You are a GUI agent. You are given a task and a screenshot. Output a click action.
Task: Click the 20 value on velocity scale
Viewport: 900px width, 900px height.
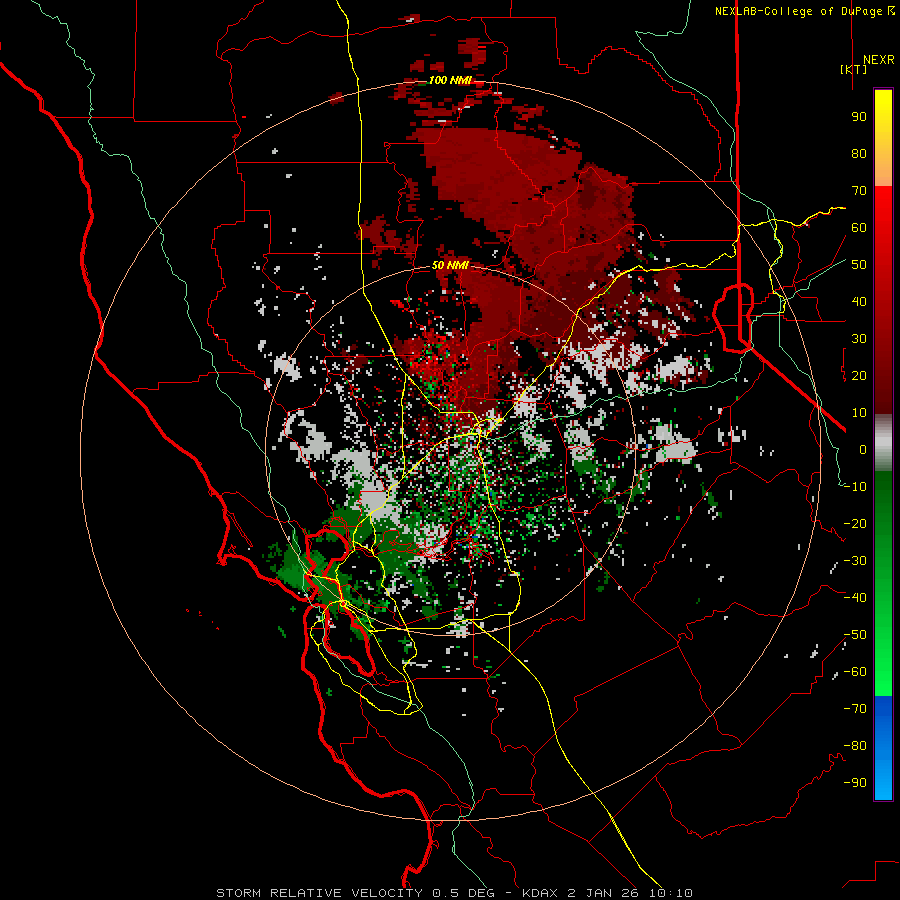859,375
